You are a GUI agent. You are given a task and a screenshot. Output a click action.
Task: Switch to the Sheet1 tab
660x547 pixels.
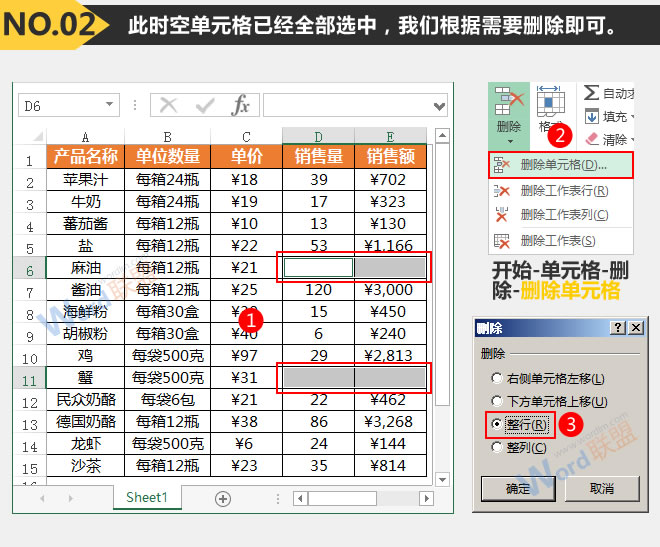point(146,497)
